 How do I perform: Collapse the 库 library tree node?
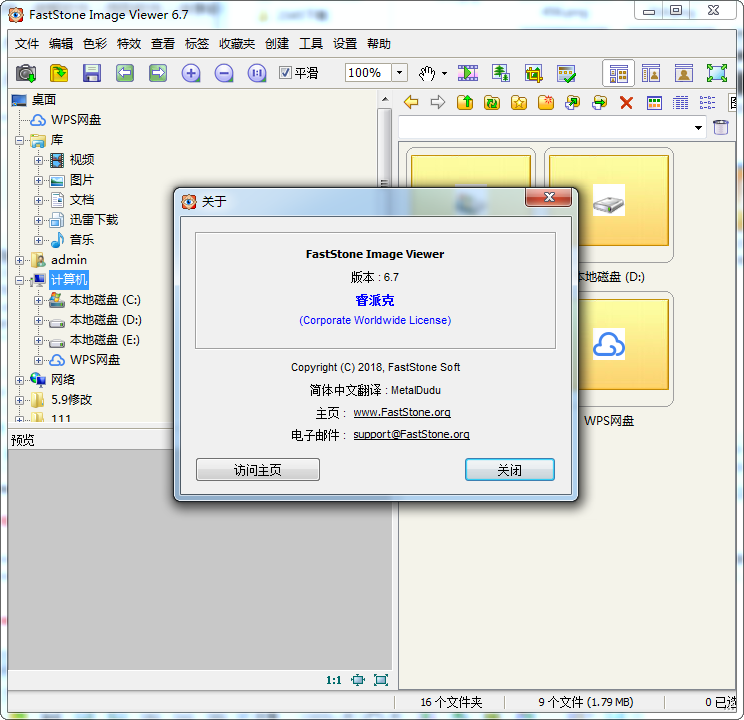coord(20,140)
